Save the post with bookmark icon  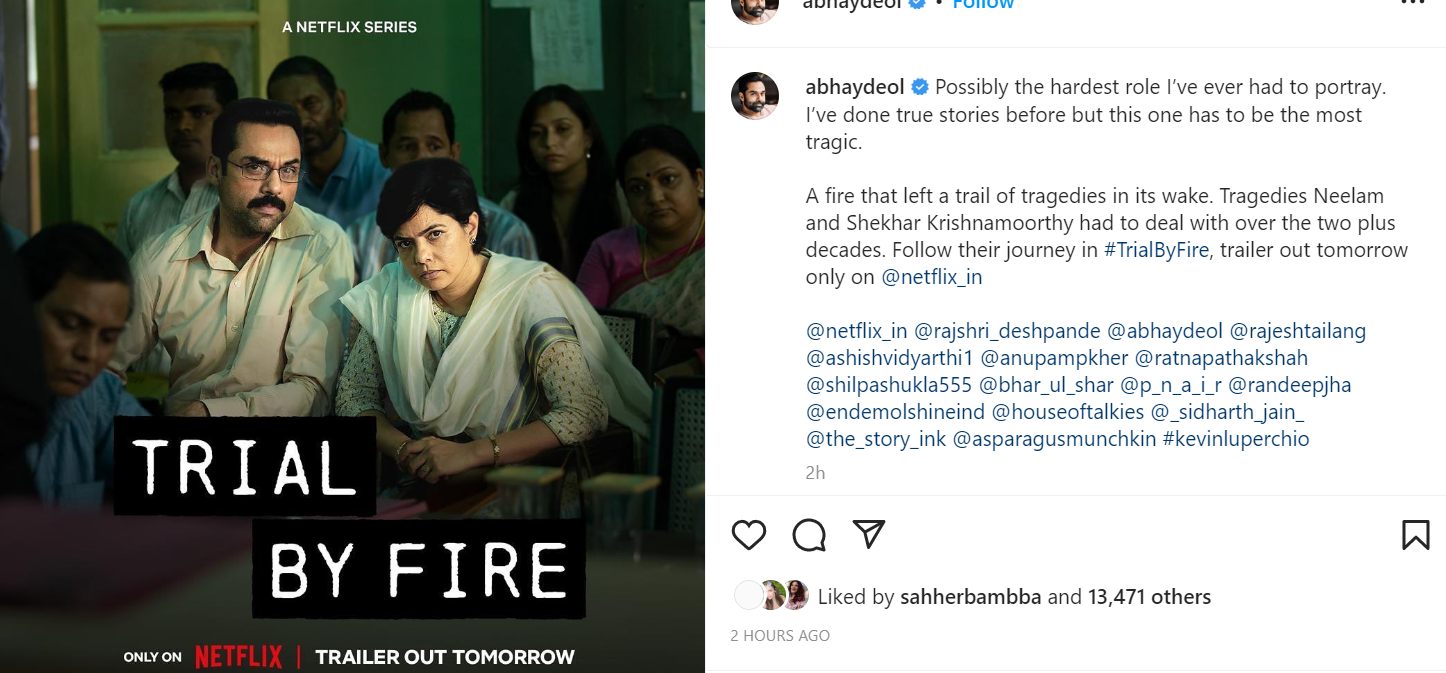1415,535
